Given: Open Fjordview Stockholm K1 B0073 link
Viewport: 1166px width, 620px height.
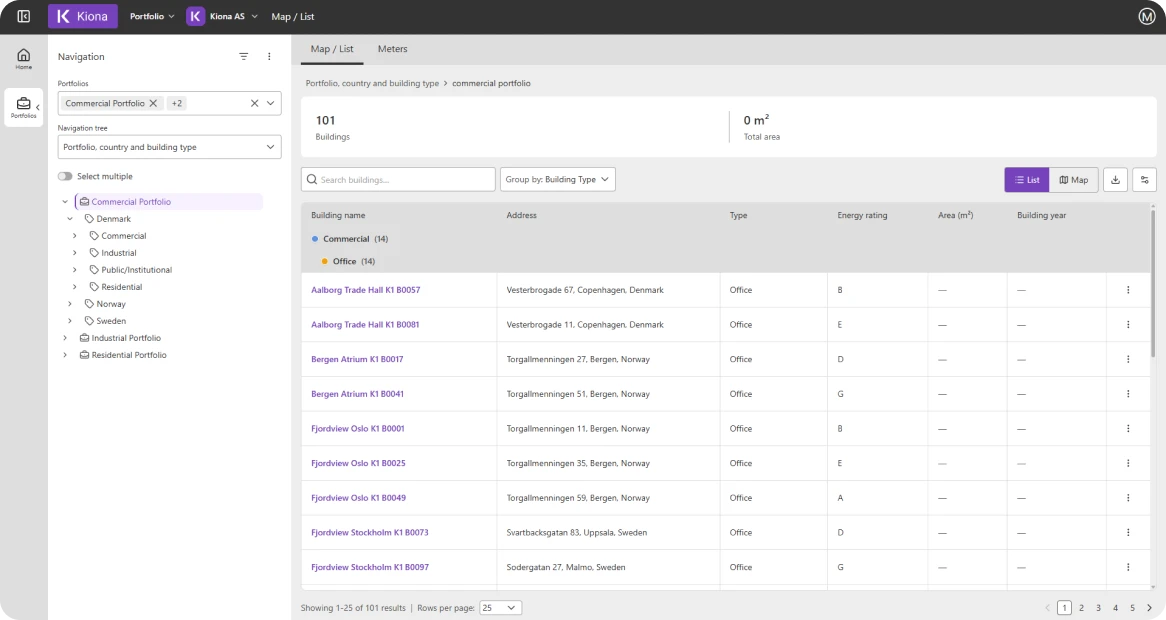Looking at the screenshot, I should point(370,532).
